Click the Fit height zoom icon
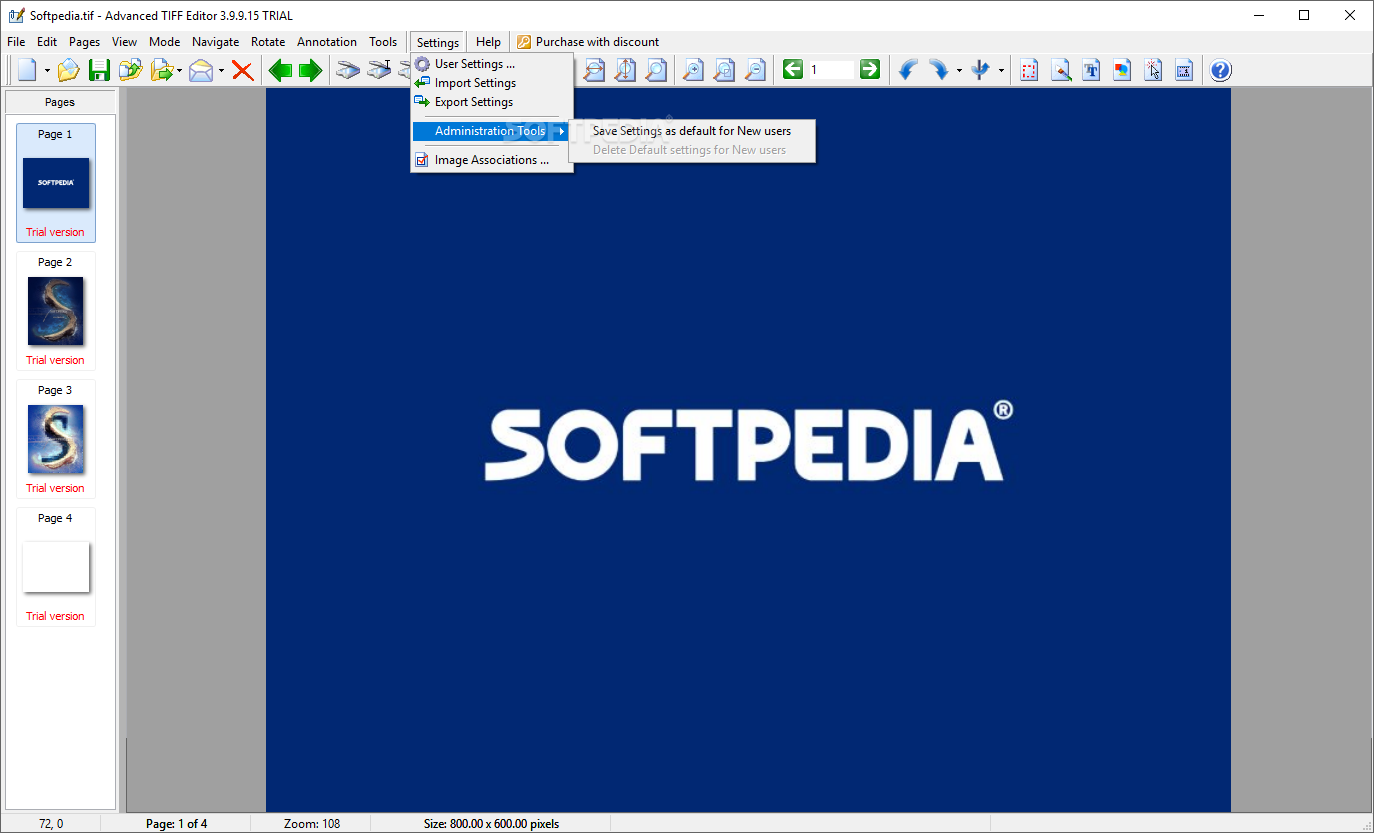The height and width of the screenshot is (833, 1374). click(625, 70)
